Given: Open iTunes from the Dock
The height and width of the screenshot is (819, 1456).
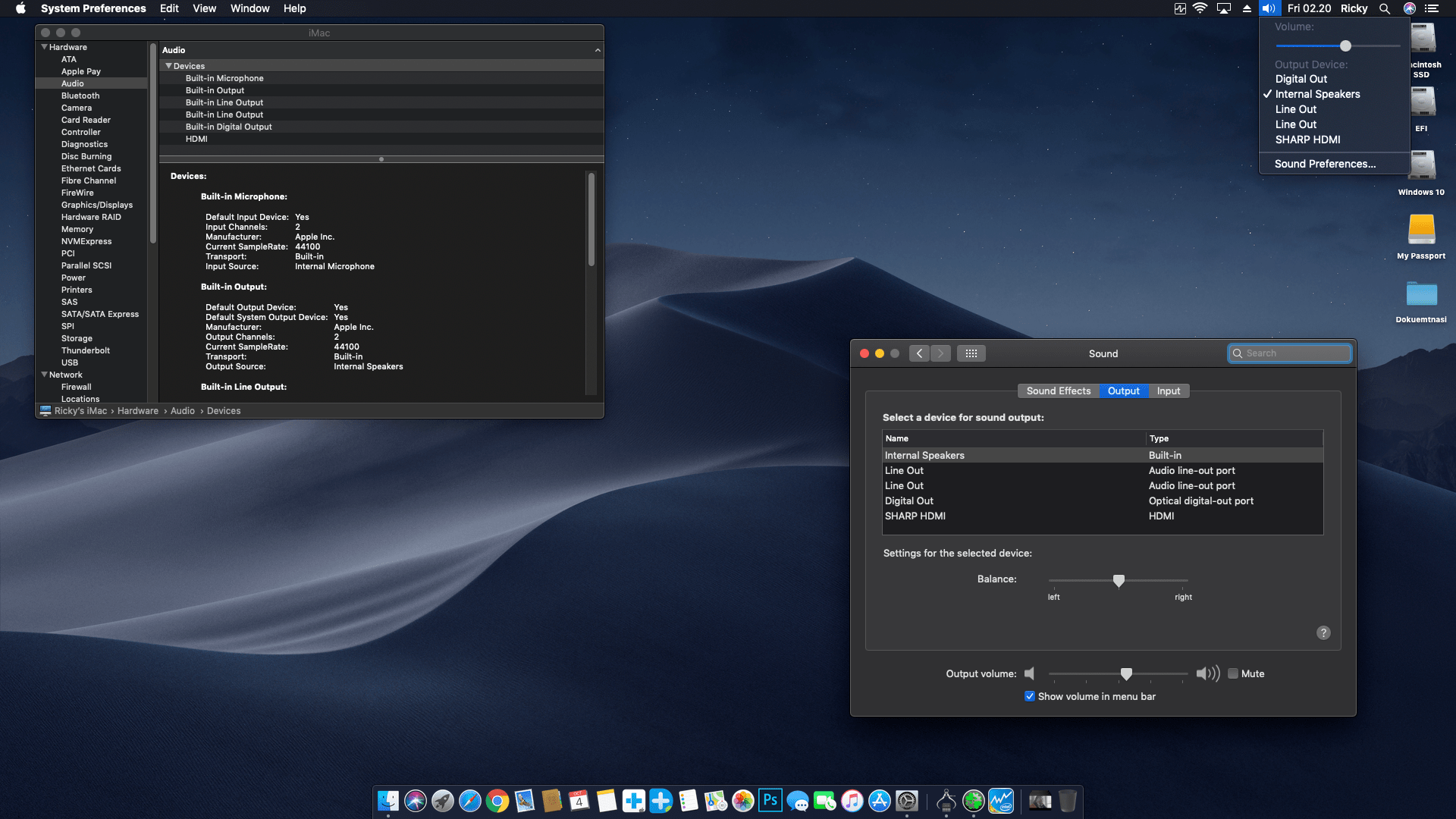Looking at the screenshot, I should 852,801.
